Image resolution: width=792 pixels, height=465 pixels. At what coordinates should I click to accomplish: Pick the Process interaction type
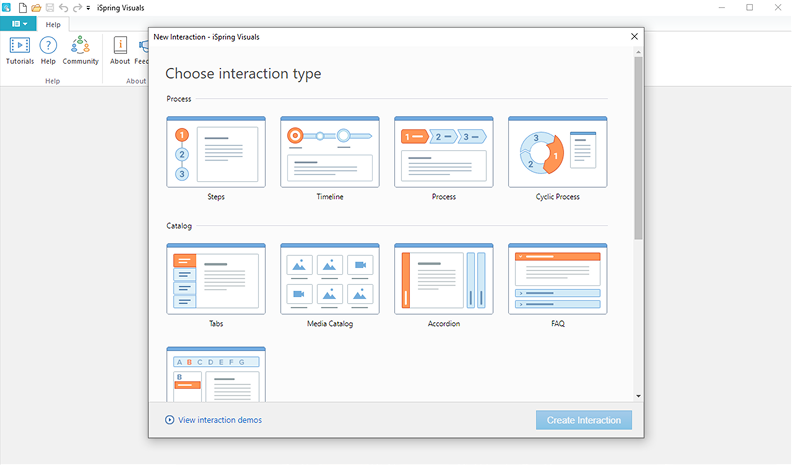click(444, 152)
